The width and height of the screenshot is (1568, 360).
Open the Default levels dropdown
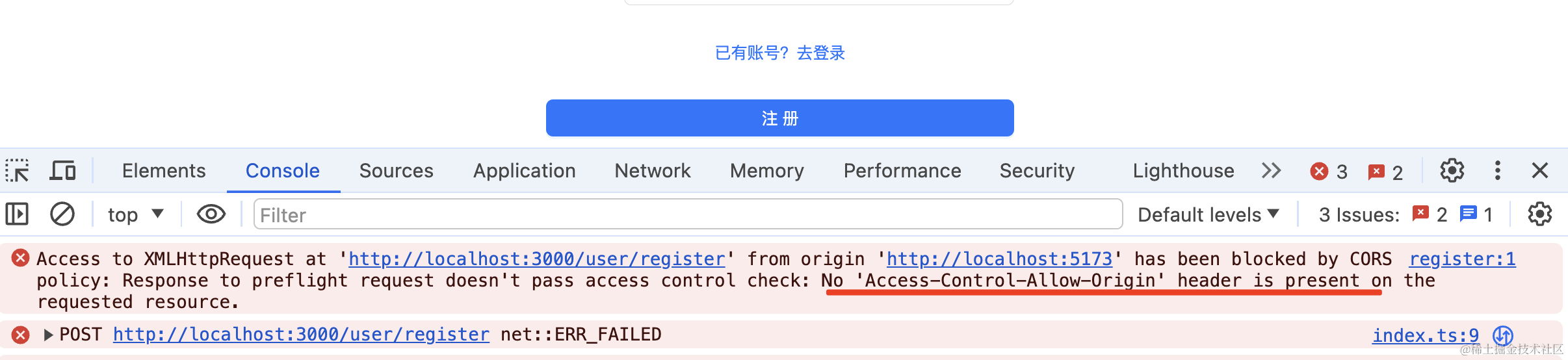[1208, 214]
